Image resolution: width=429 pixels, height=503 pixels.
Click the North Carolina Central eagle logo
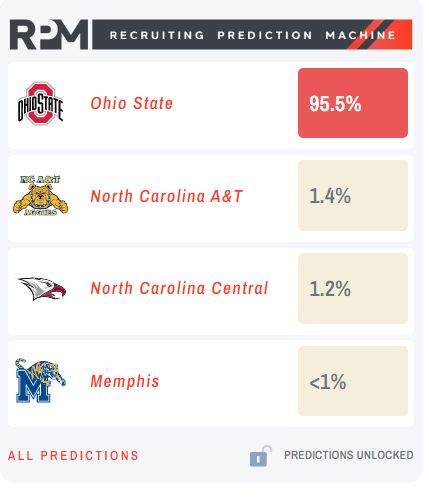42,289
